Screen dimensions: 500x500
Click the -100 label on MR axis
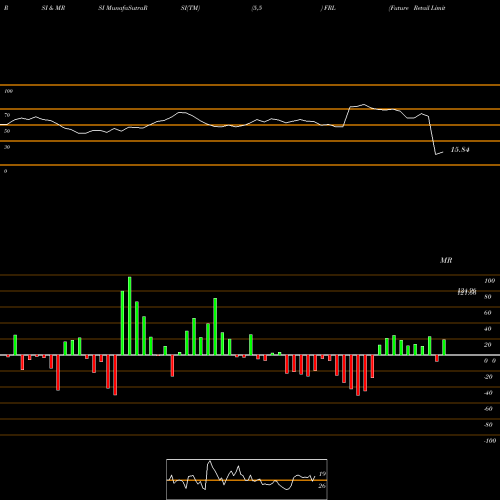click(x=490, y=441)
